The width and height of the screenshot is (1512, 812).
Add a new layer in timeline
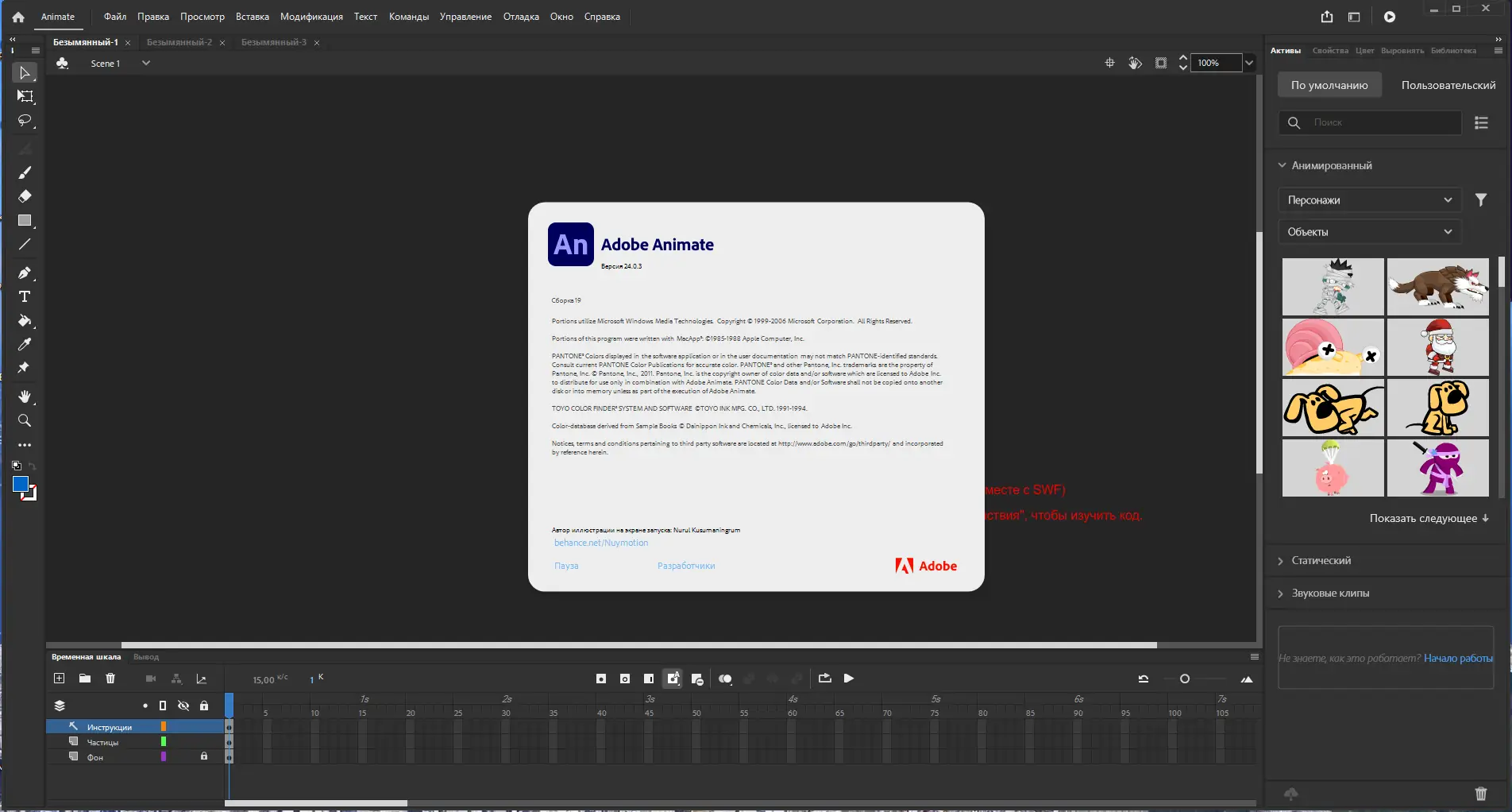(59, 679)
